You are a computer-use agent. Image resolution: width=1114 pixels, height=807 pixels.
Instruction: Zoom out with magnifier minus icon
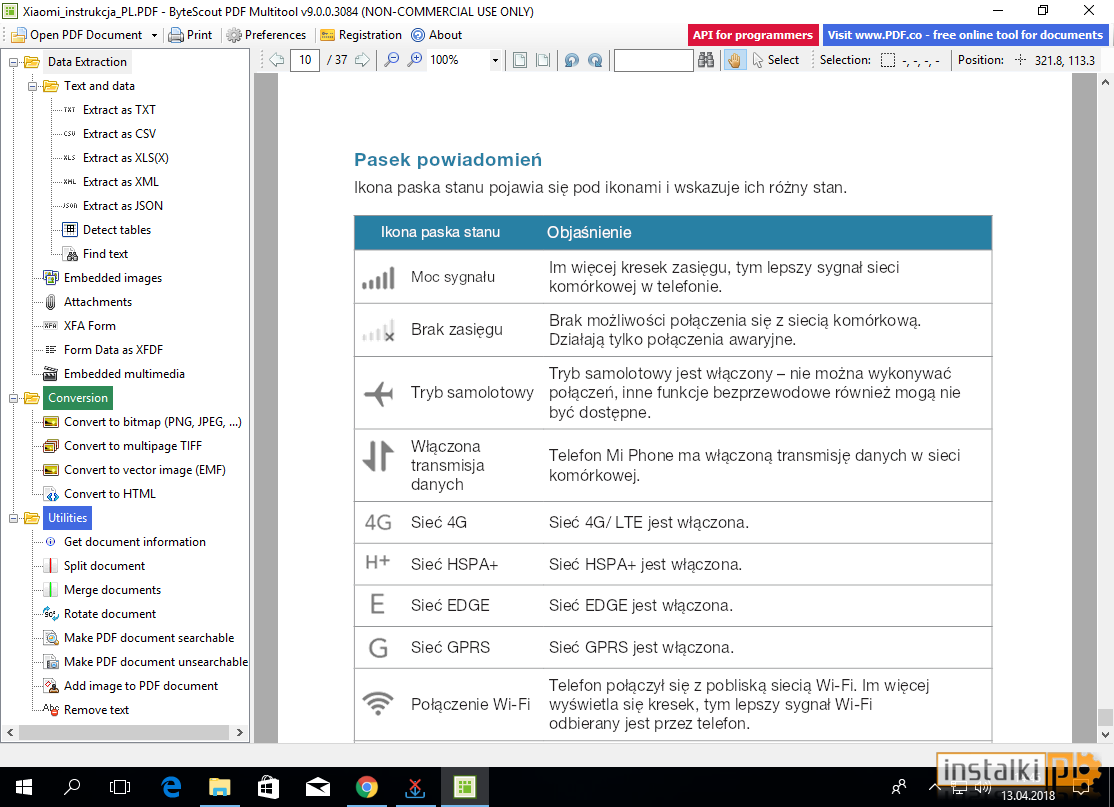(391, 60)
